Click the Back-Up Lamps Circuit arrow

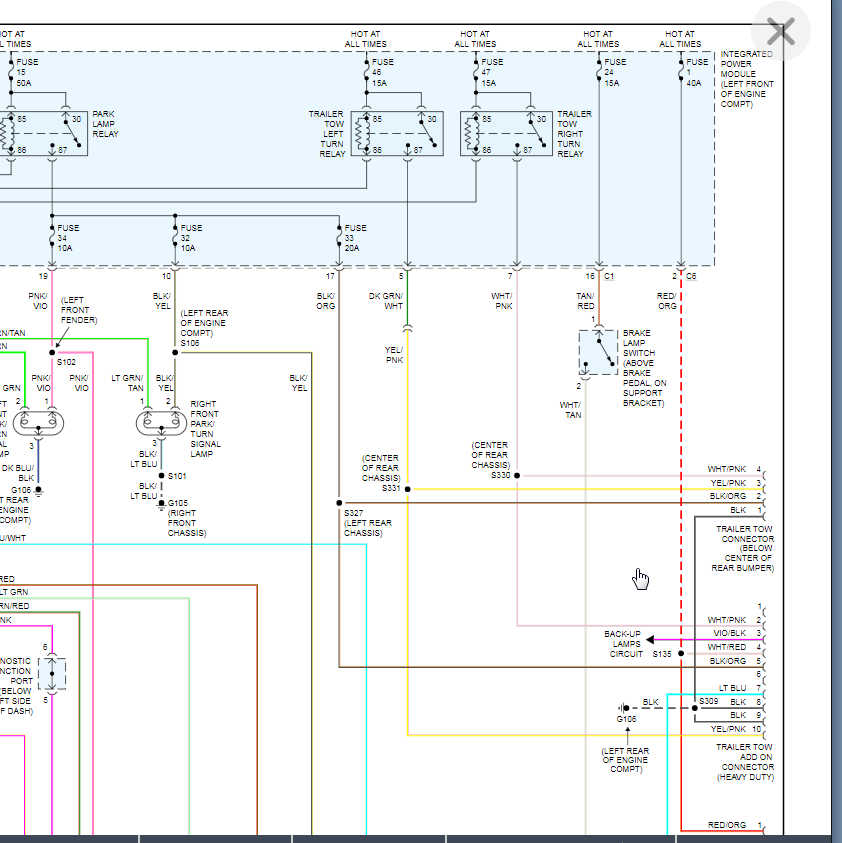click(650, 640)
